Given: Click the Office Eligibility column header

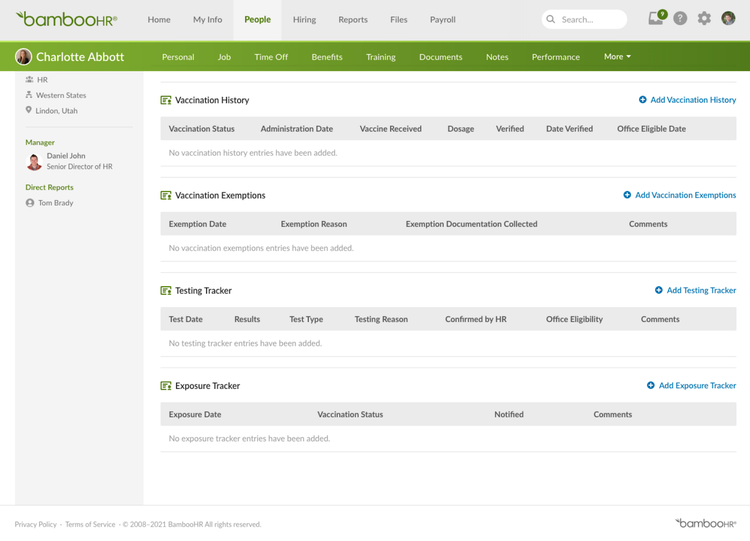Looking at the screenshot, I should (574, 319).
